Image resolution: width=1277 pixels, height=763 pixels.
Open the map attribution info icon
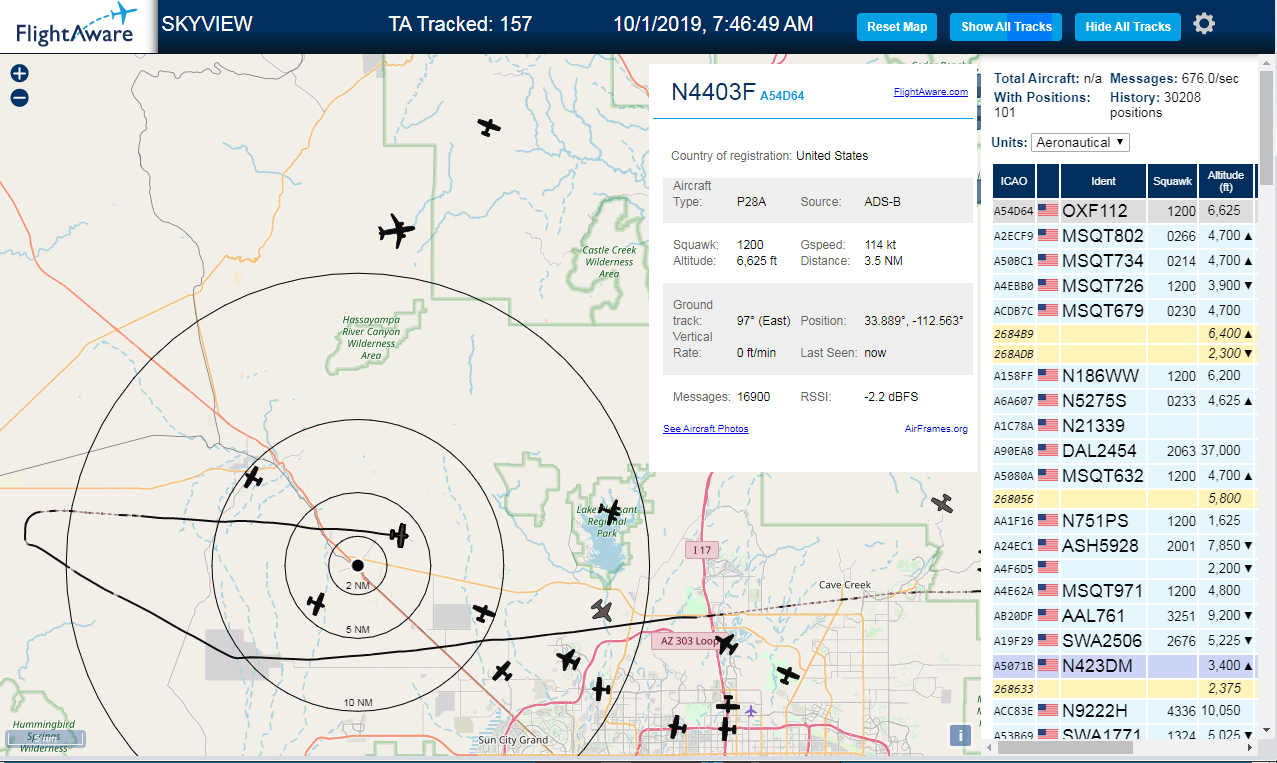tap(960, 735)
